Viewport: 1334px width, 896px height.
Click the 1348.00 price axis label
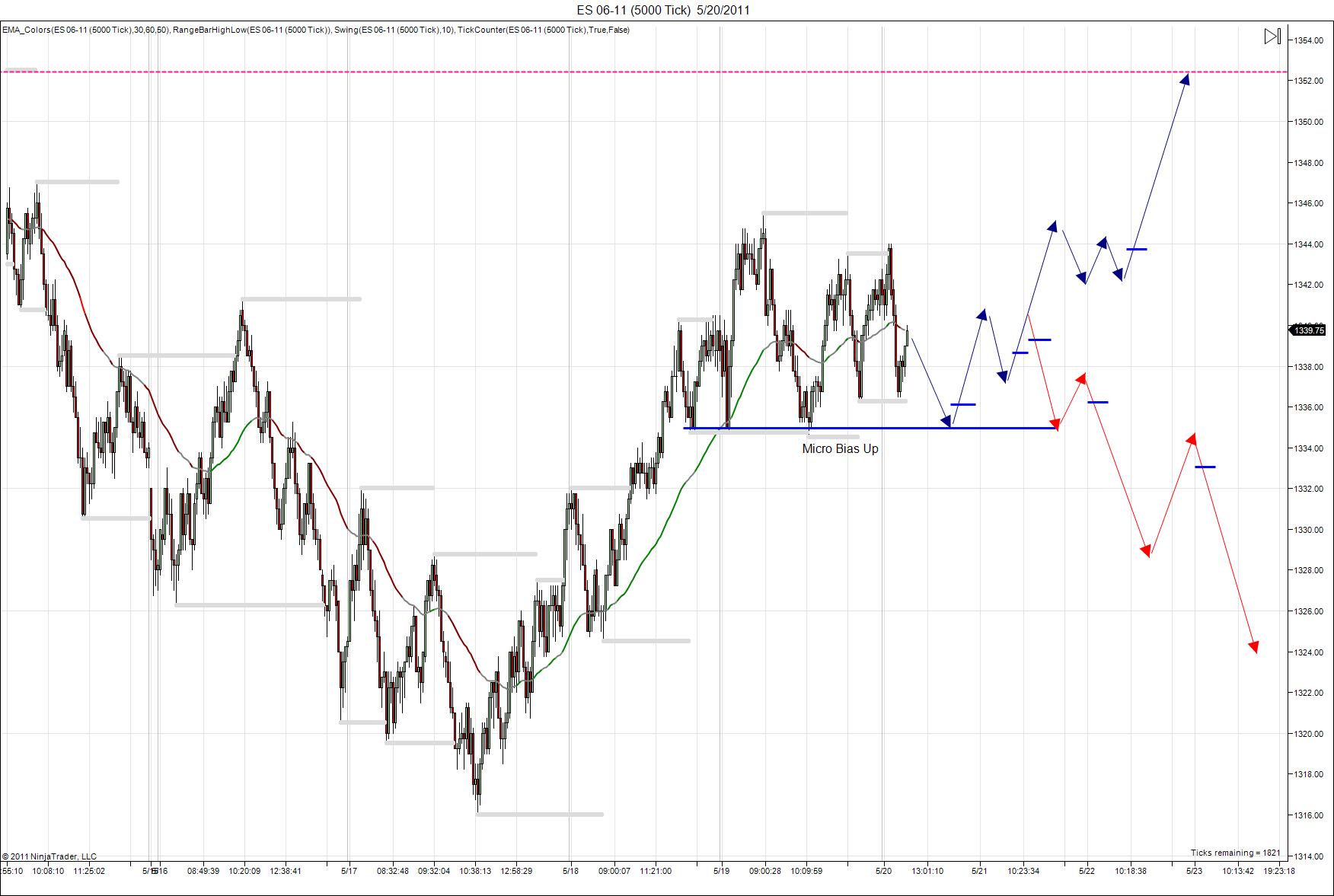pyautogui.click(x=1309, y=163)
